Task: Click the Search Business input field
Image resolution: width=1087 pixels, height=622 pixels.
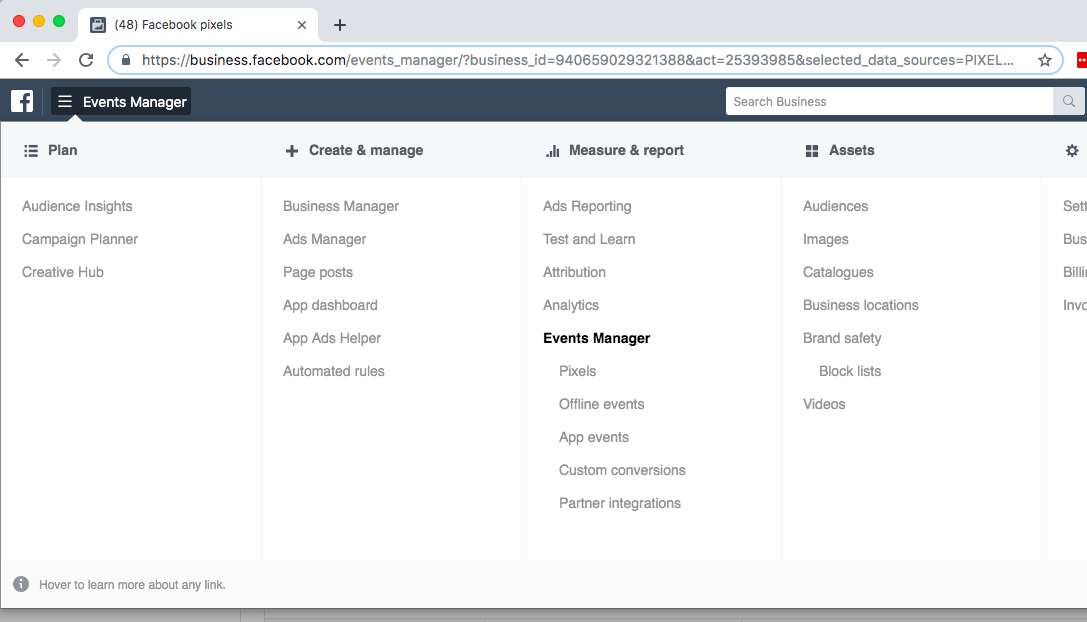Action: click(889, 101)
